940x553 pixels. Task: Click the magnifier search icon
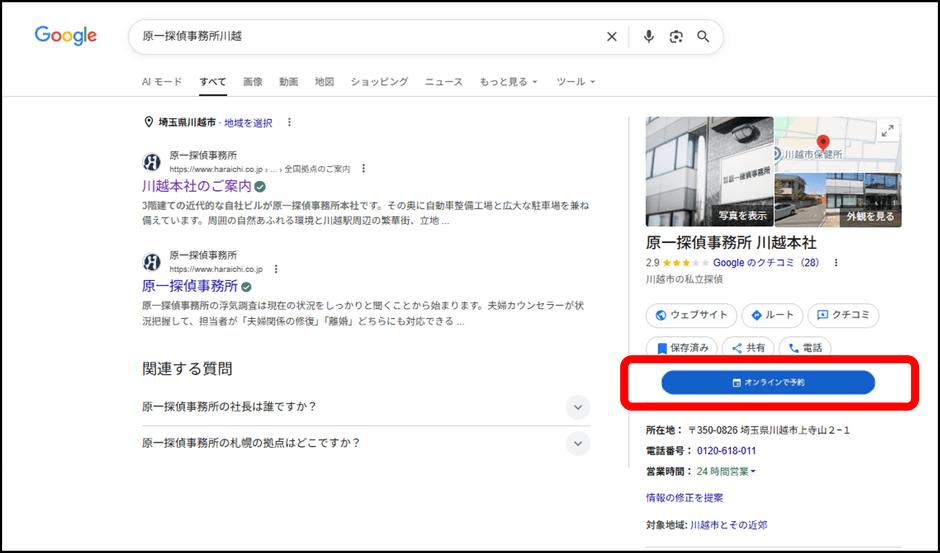[x=703, y=37]
